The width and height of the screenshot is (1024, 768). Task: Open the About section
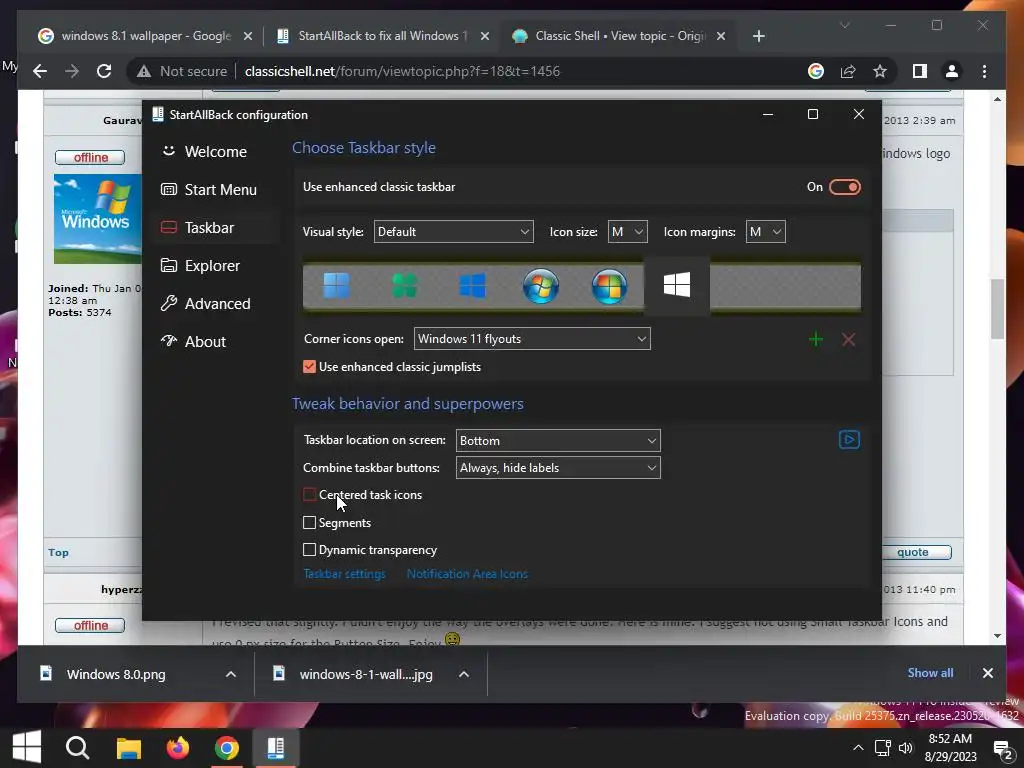216,342
